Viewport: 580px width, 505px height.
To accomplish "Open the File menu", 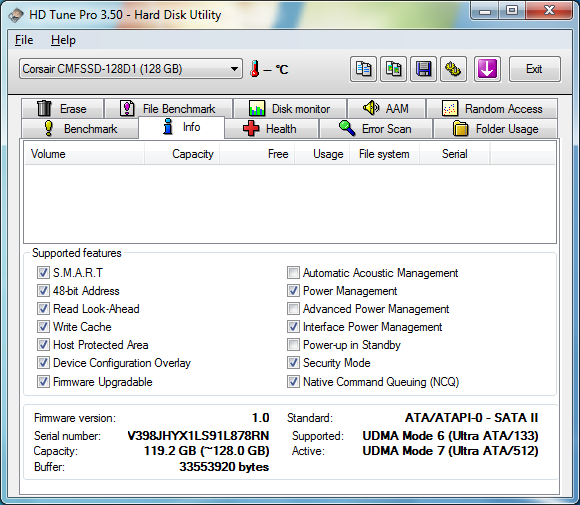I will point(24,40).
